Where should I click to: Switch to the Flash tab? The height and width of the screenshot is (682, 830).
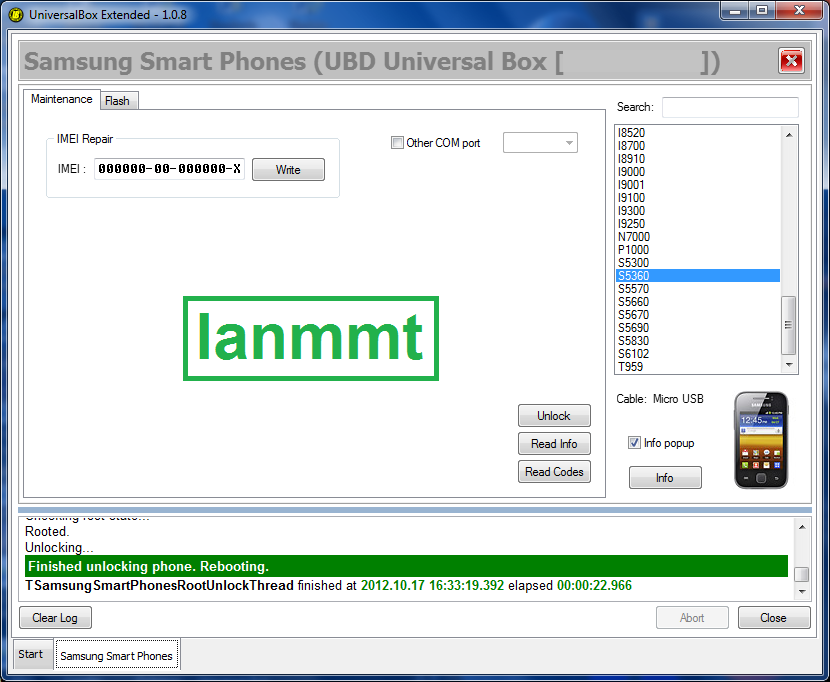pyautogui.click(x=119, y=101)
